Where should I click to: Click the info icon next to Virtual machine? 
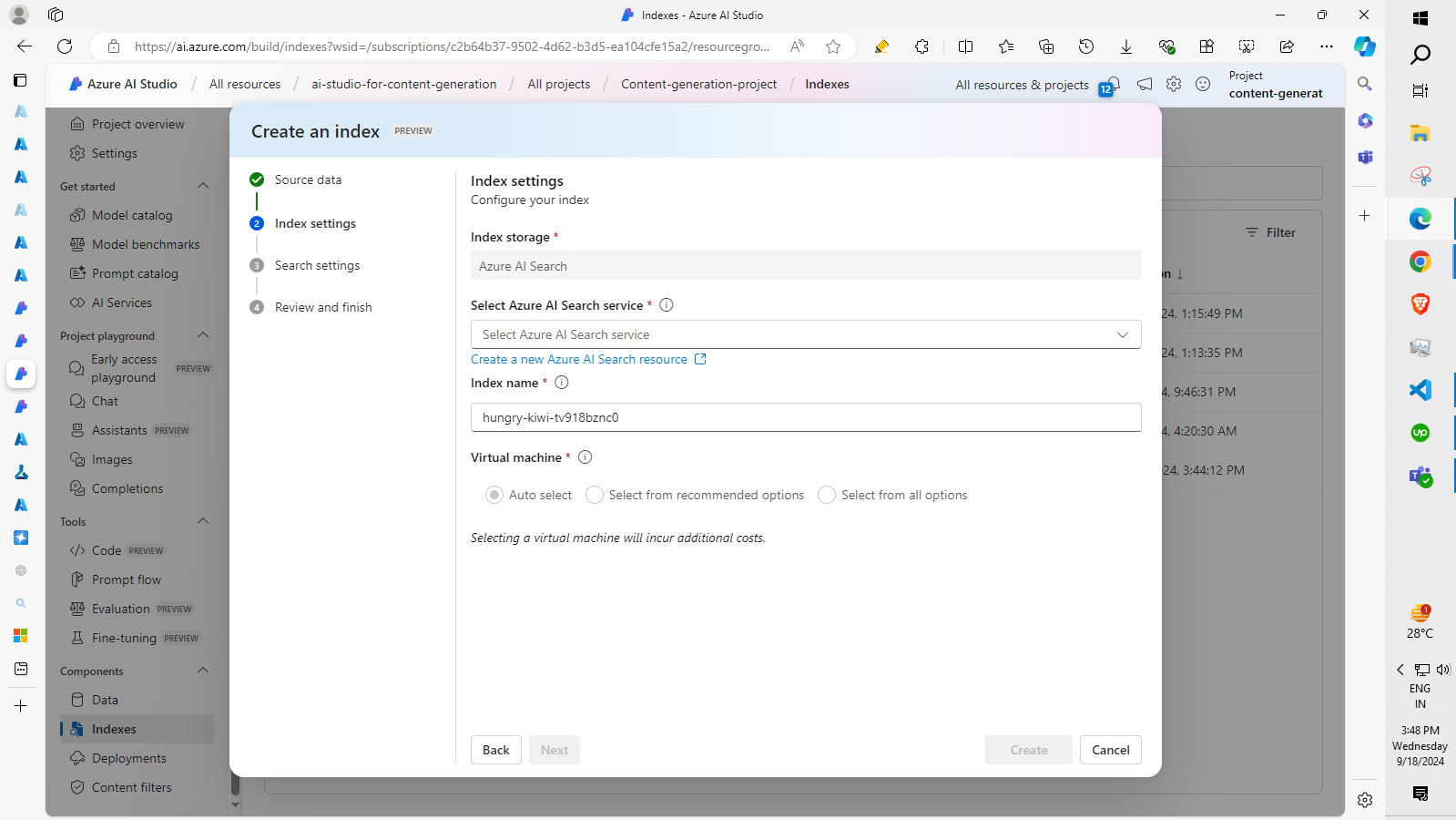tap(585, 457)
